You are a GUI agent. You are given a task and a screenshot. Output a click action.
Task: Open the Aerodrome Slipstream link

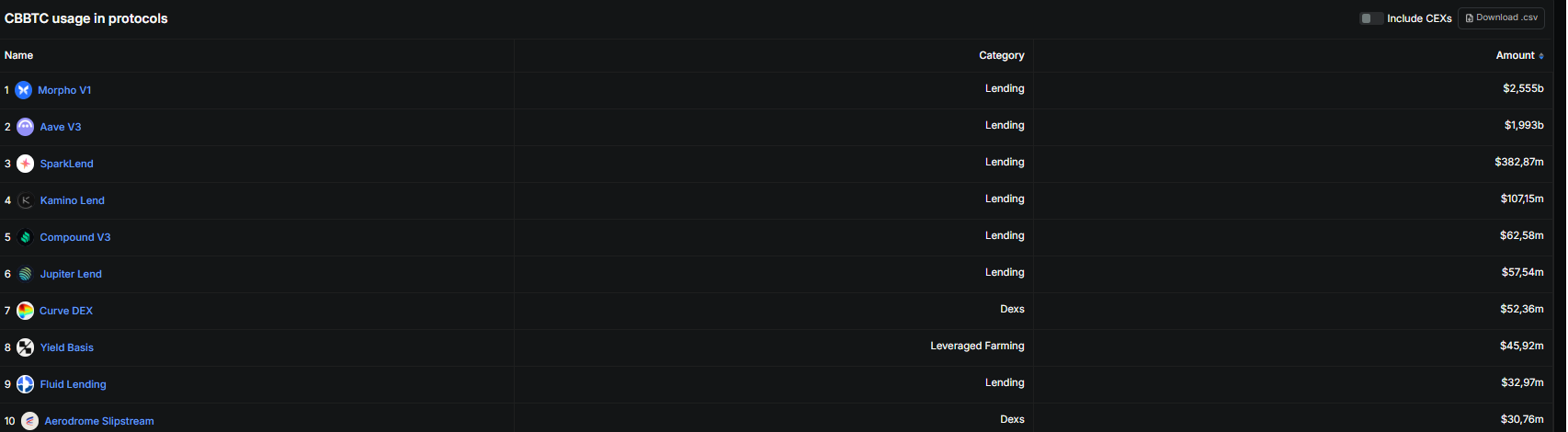coord(99,421)
